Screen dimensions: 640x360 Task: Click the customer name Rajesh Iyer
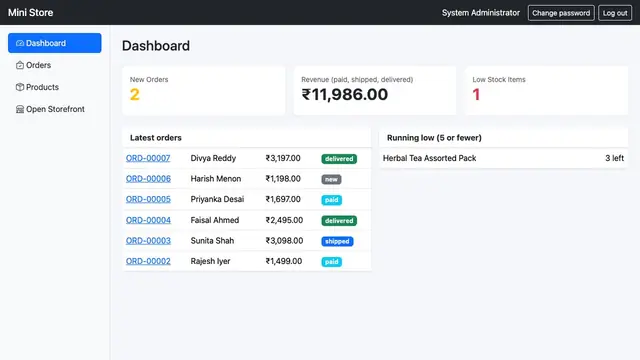210,261
